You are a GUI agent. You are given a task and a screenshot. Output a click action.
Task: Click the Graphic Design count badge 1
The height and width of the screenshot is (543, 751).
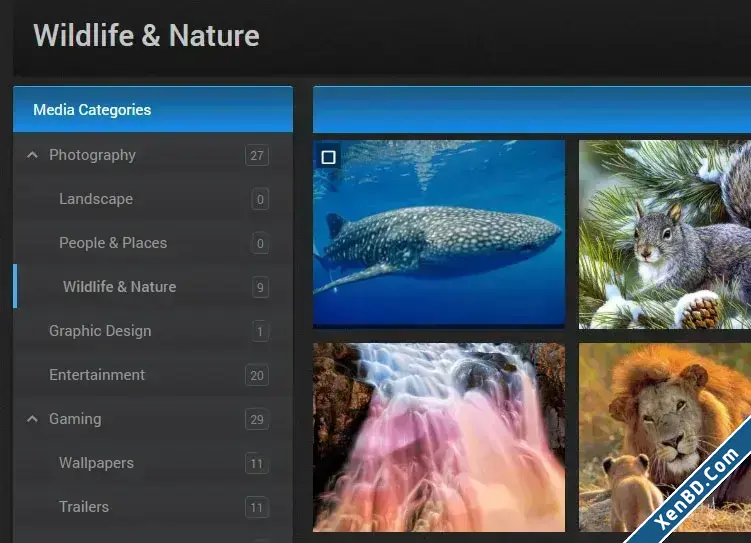pyautogui.click(x=260, y=331)
